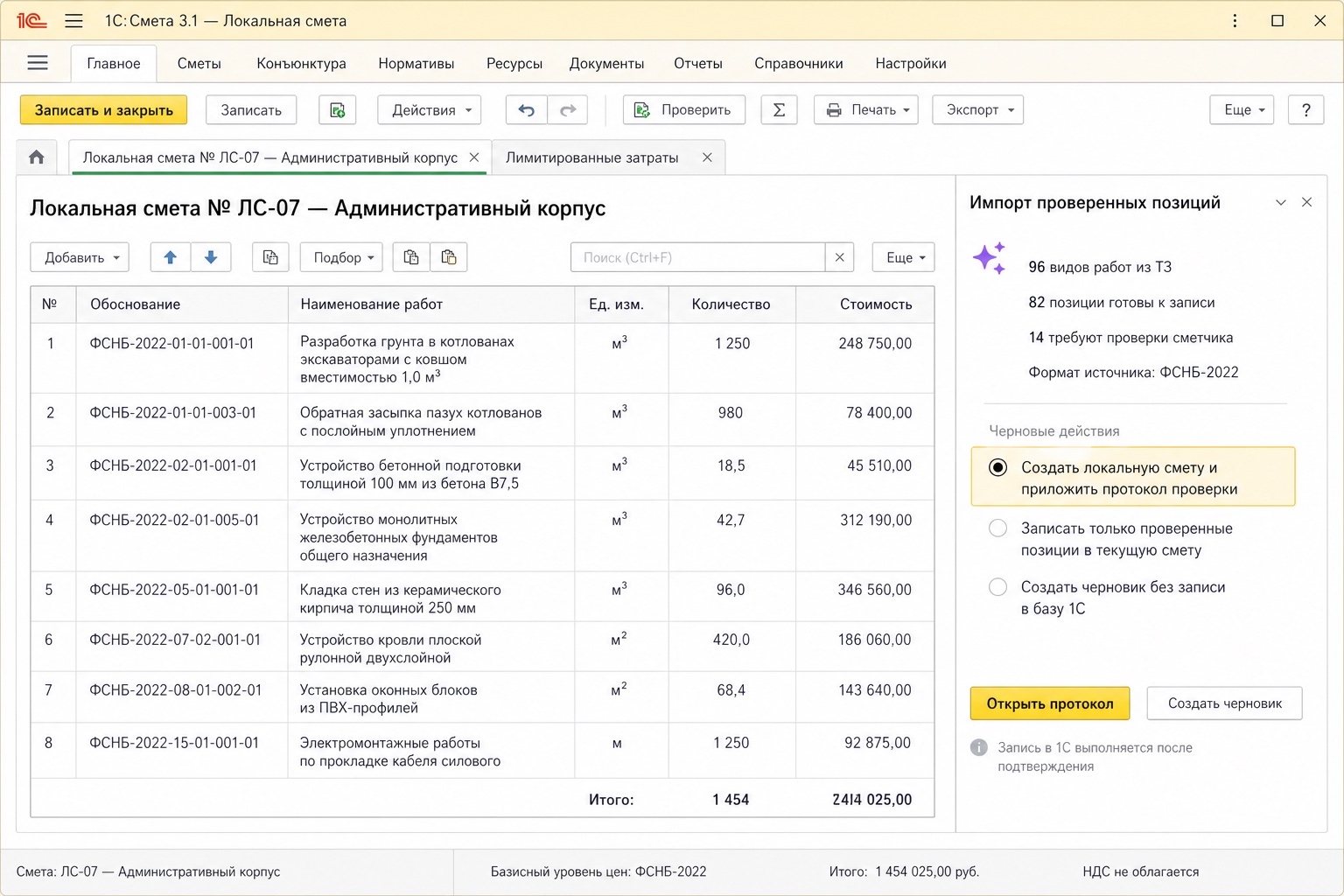Open the Сметы menu
Viewport: 1344px width, 896px height.
tap(199, 63)
